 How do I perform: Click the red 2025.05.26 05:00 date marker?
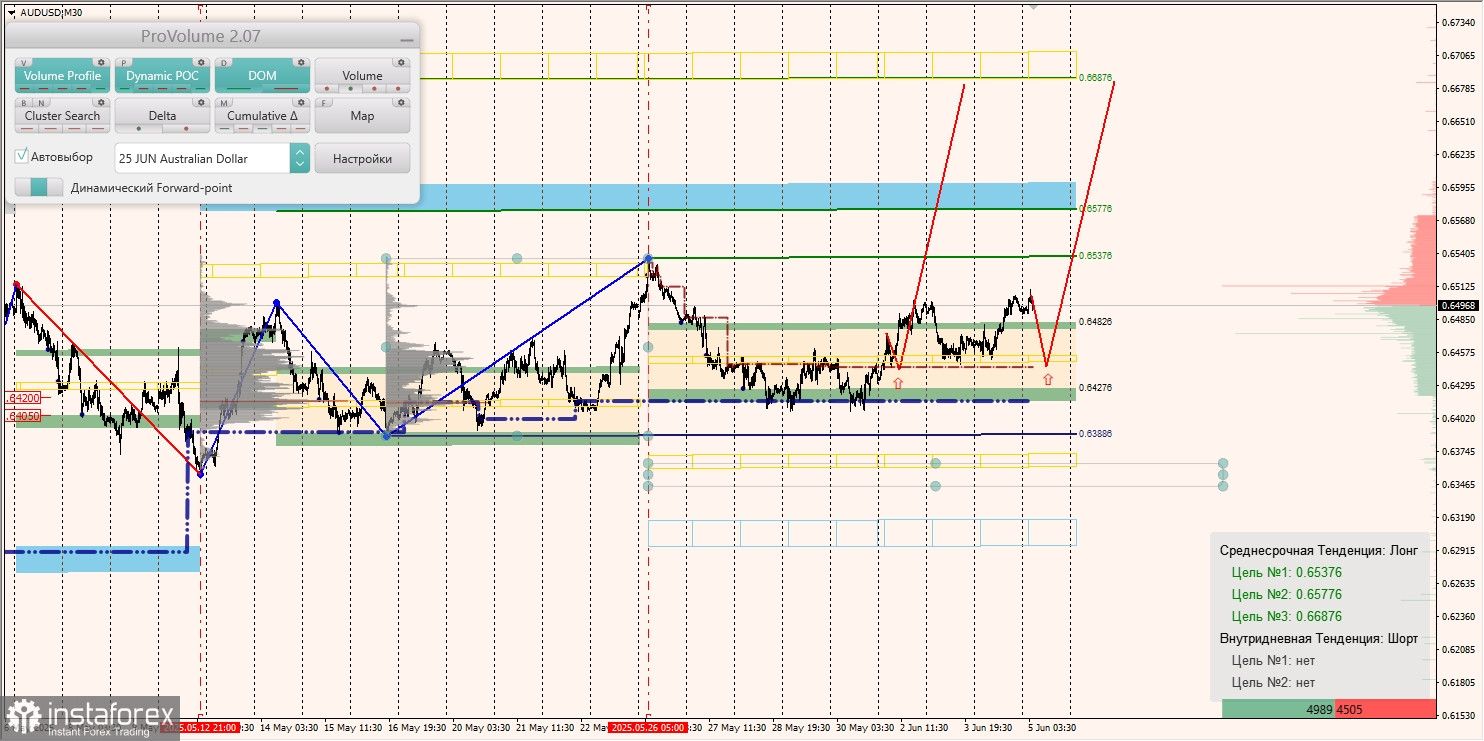[x=648, y=728]
